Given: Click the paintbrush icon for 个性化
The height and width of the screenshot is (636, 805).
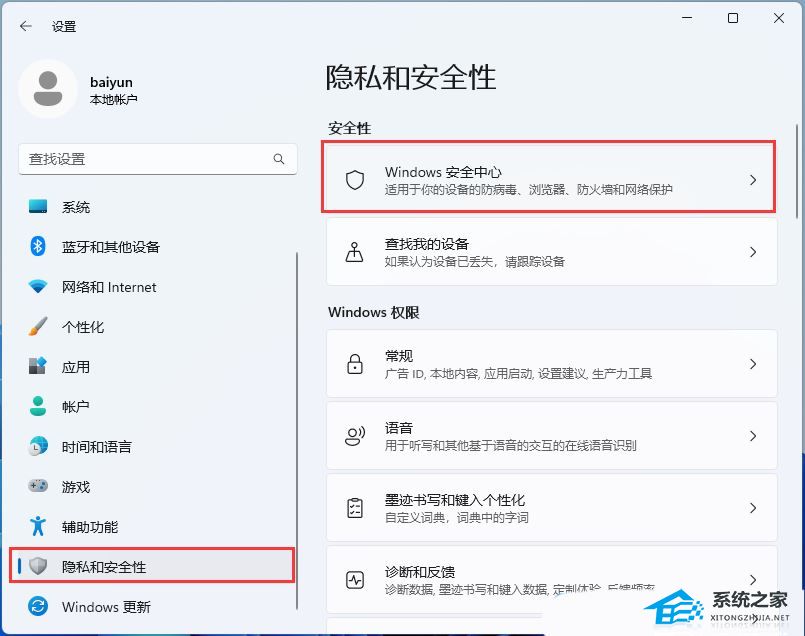Looking at the screenshot, I should (38, 327).
